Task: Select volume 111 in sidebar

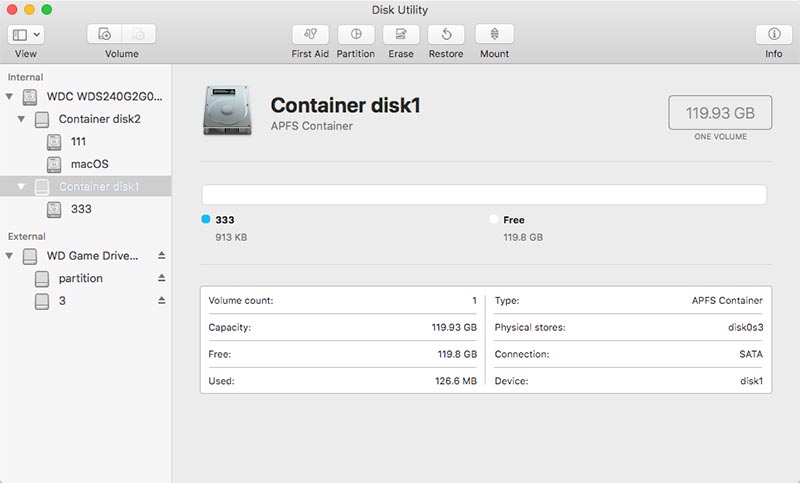Action: tap(81, 142)
